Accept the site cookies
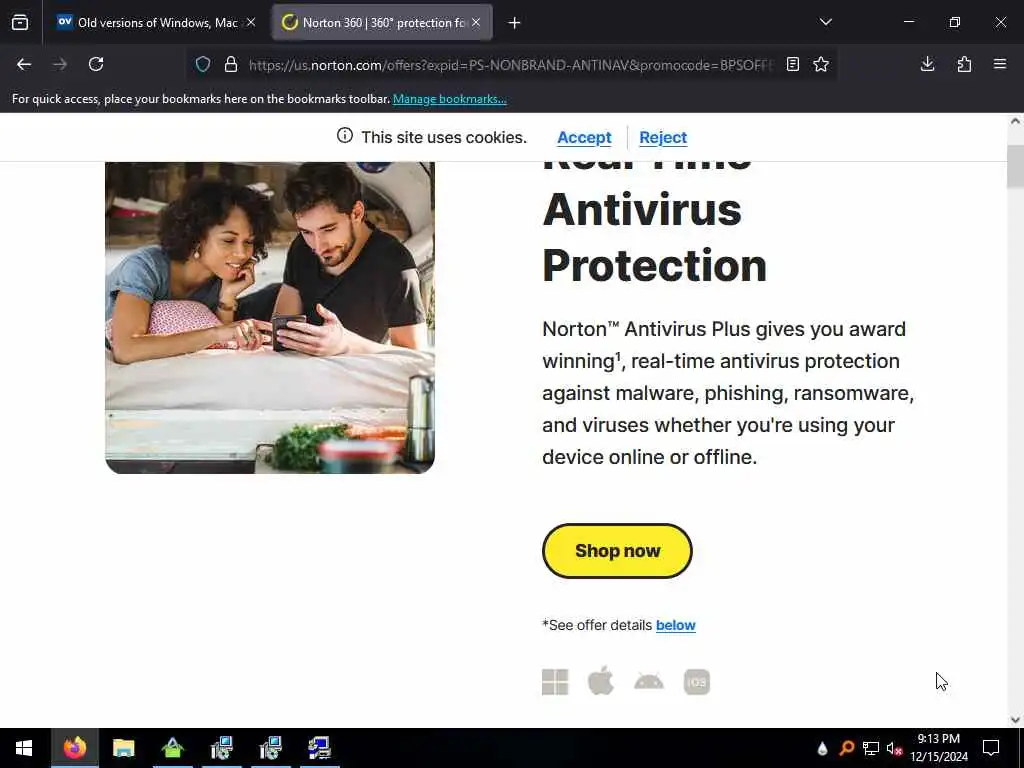Viewport: 1024px width, 768px height. pyautogui.click(x=584, y=137)
